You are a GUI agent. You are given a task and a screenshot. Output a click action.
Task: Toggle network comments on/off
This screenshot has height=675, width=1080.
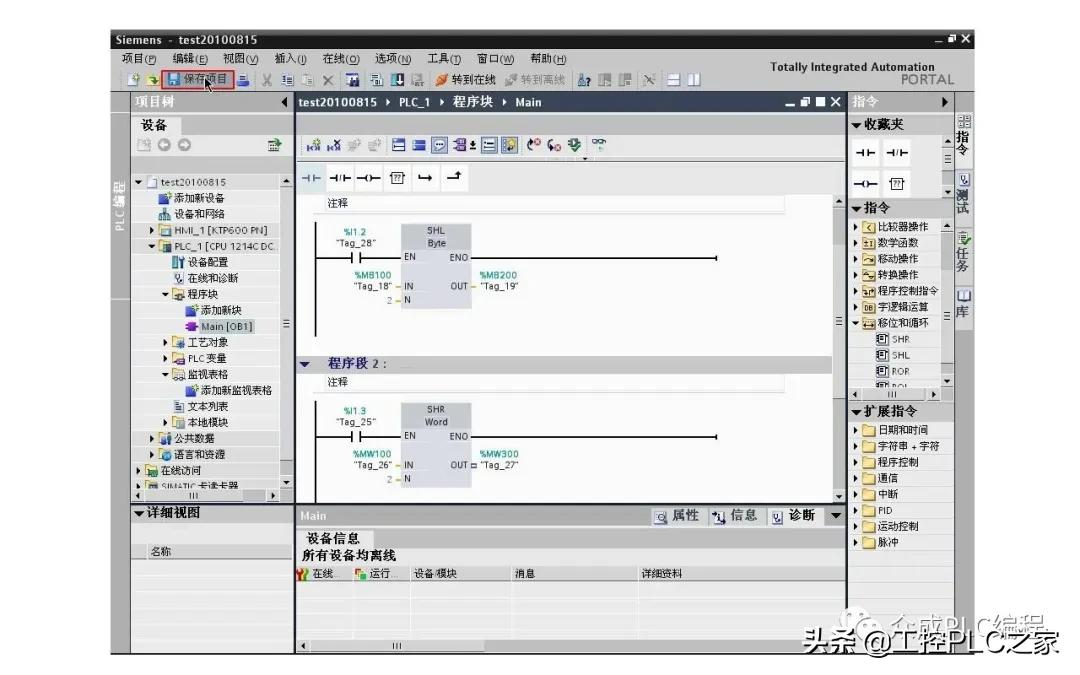coord(489,145)
